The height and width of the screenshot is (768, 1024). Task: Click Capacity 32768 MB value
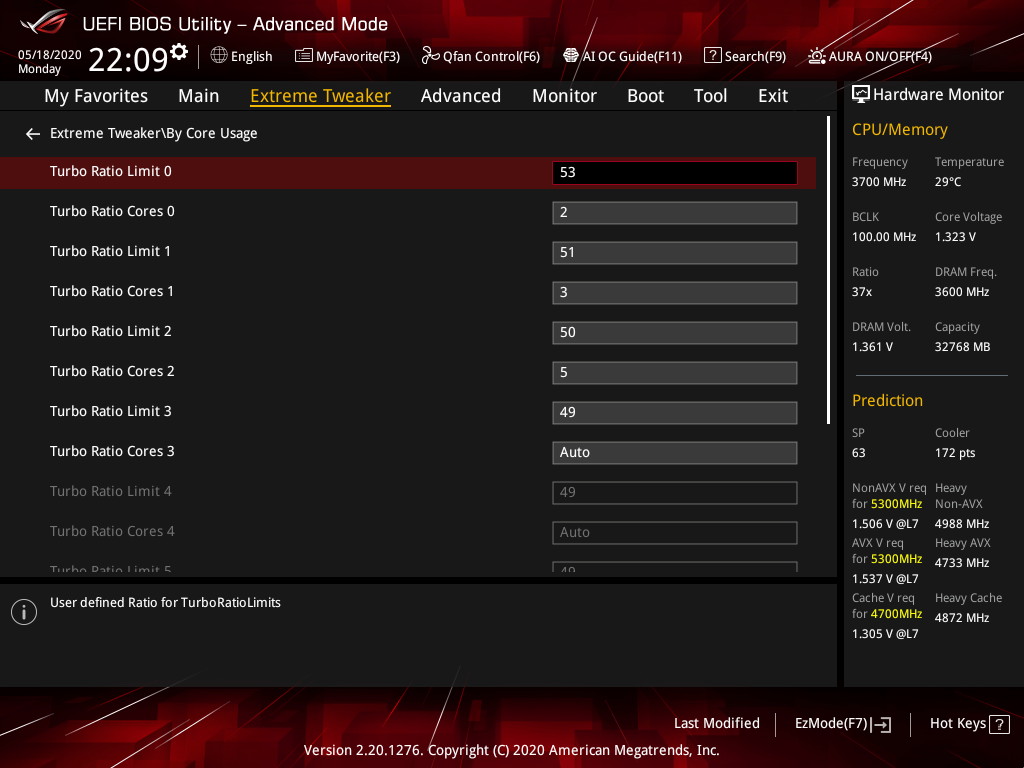coord(962,347)
